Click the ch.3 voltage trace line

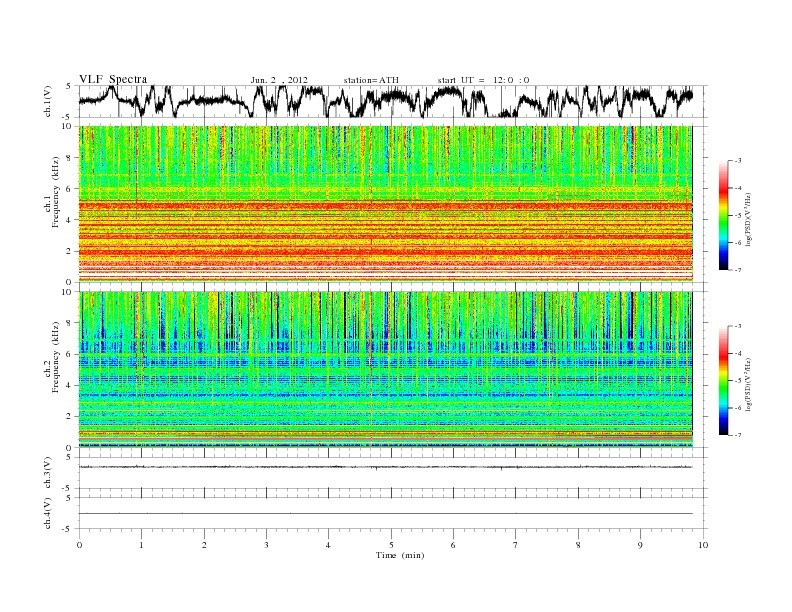click(386, 467)
